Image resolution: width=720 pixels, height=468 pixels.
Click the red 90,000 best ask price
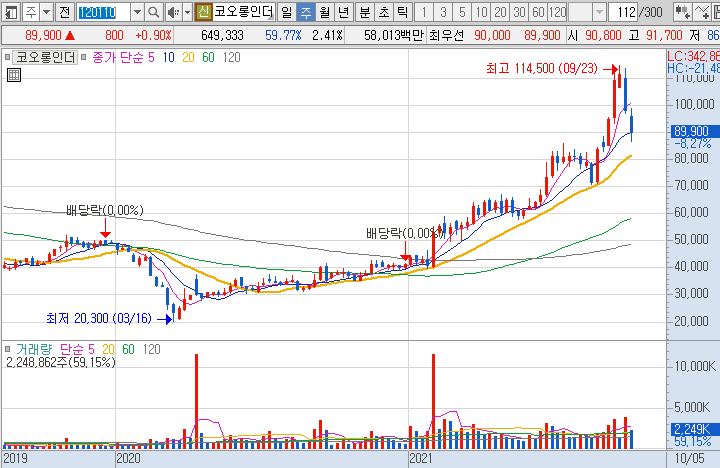492,35
